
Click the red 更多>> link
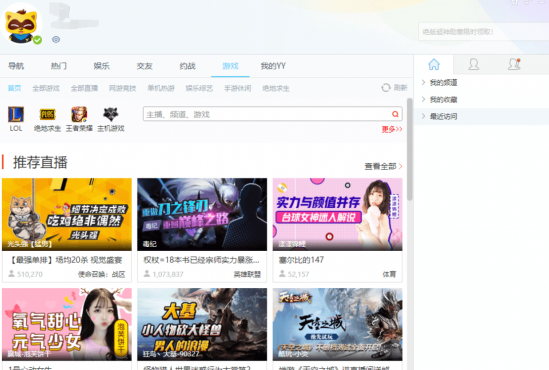click(392, 130)
